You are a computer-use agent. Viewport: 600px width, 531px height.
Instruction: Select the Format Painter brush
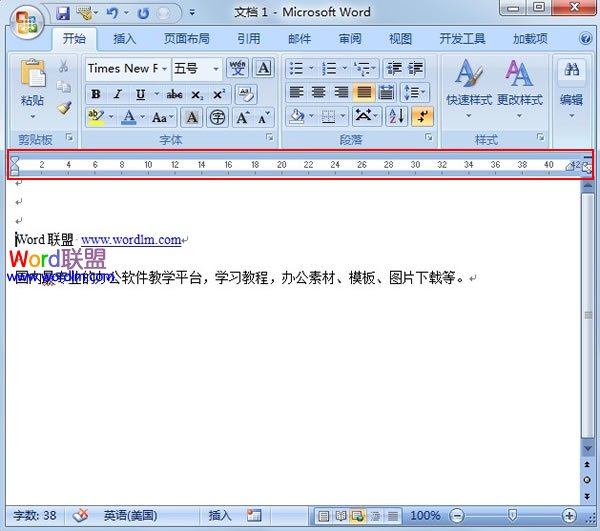coord(64,108)
